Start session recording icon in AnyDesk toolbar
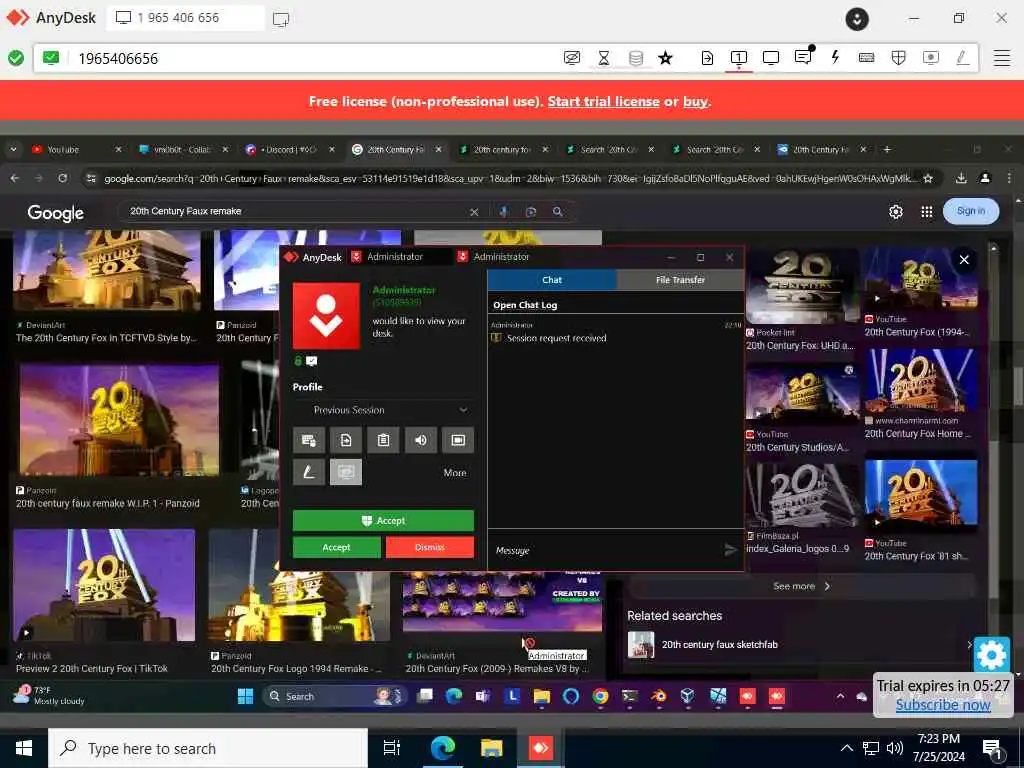 click(931, 58)
